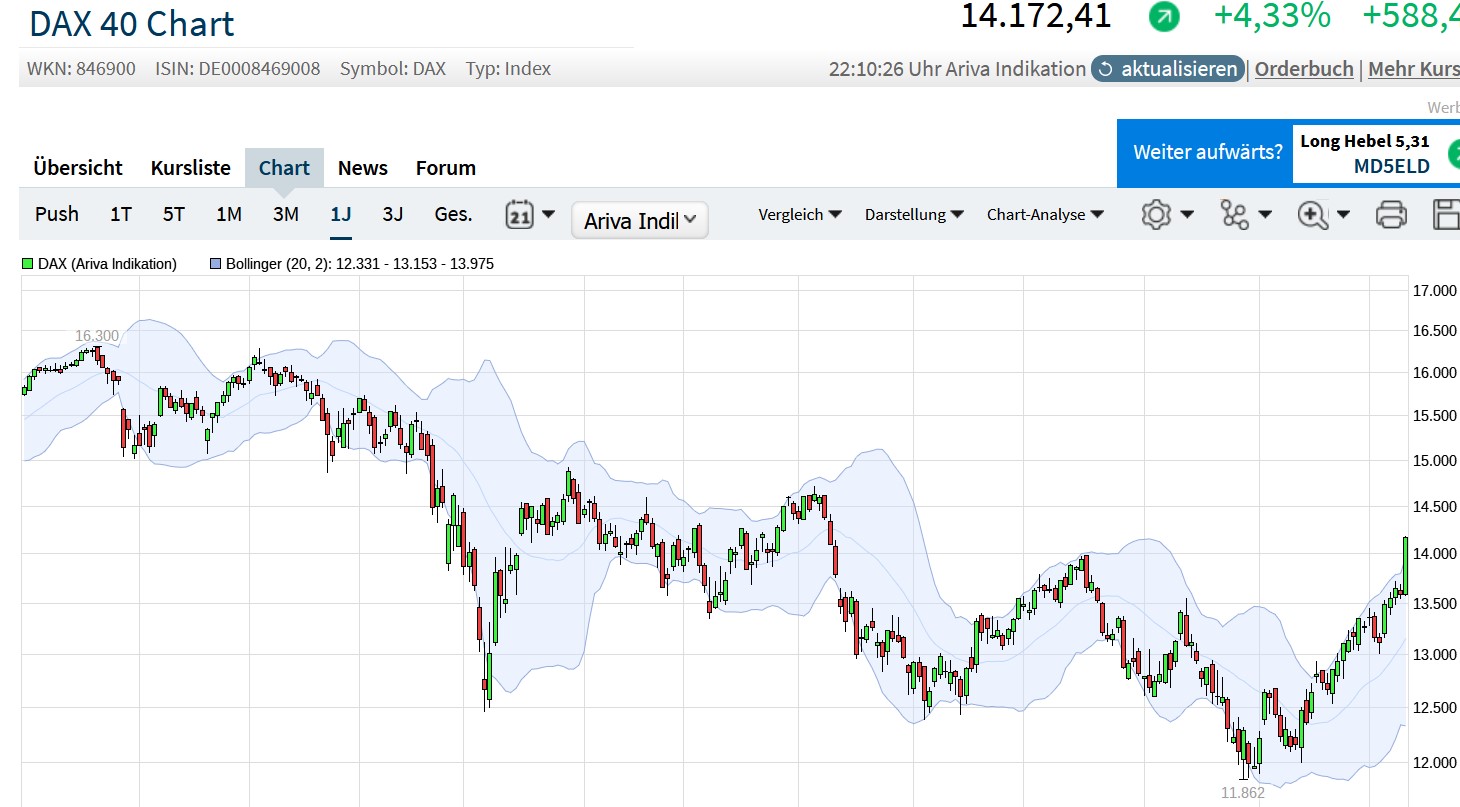
Task: Open the Darstellung dropdown menu
Action: click(x=913, y=214)
